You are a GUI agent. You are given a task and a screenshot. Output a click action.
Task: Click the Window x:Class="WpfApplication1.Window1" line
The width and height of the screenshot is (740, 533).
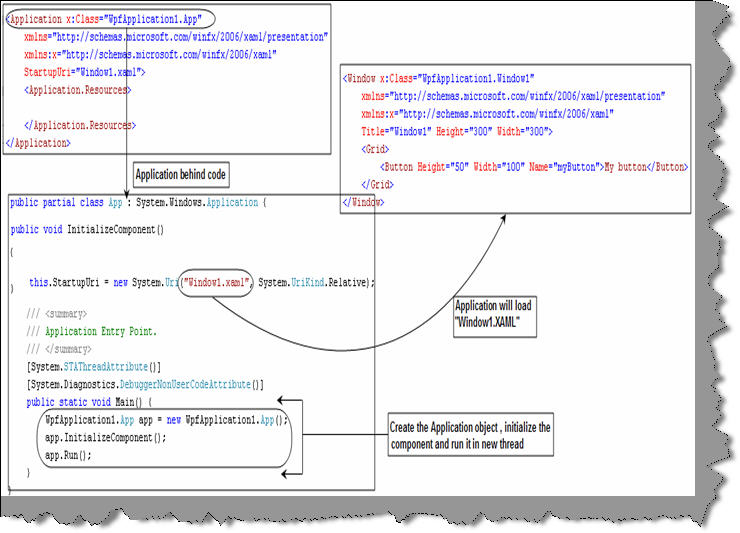point(438,78)
